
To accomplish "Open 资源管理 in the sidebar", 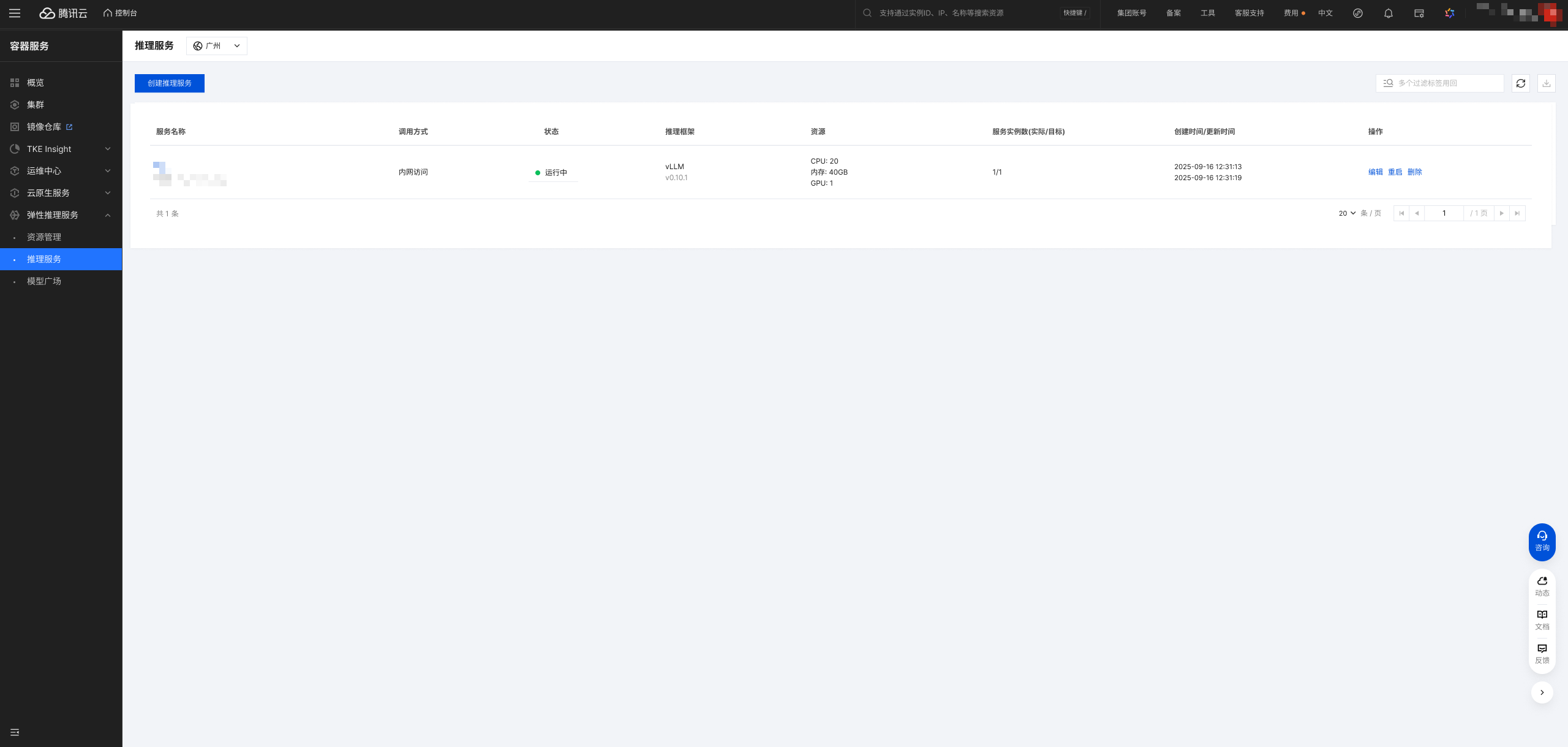I will (x=44, y=237).
